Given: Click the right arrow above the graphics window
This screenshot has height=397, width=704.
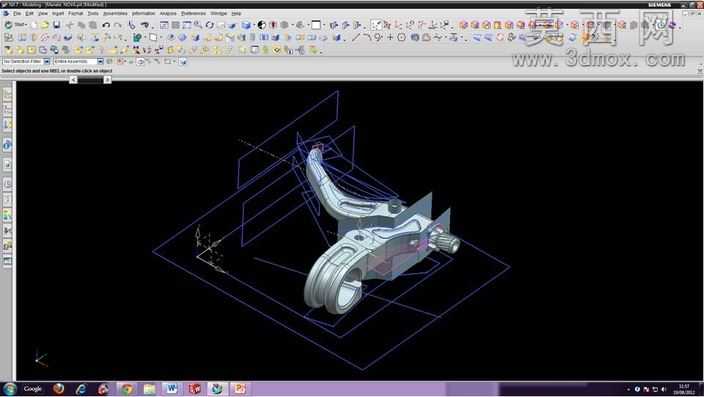Looking at the screenshot, I should (x=107, y=79).
